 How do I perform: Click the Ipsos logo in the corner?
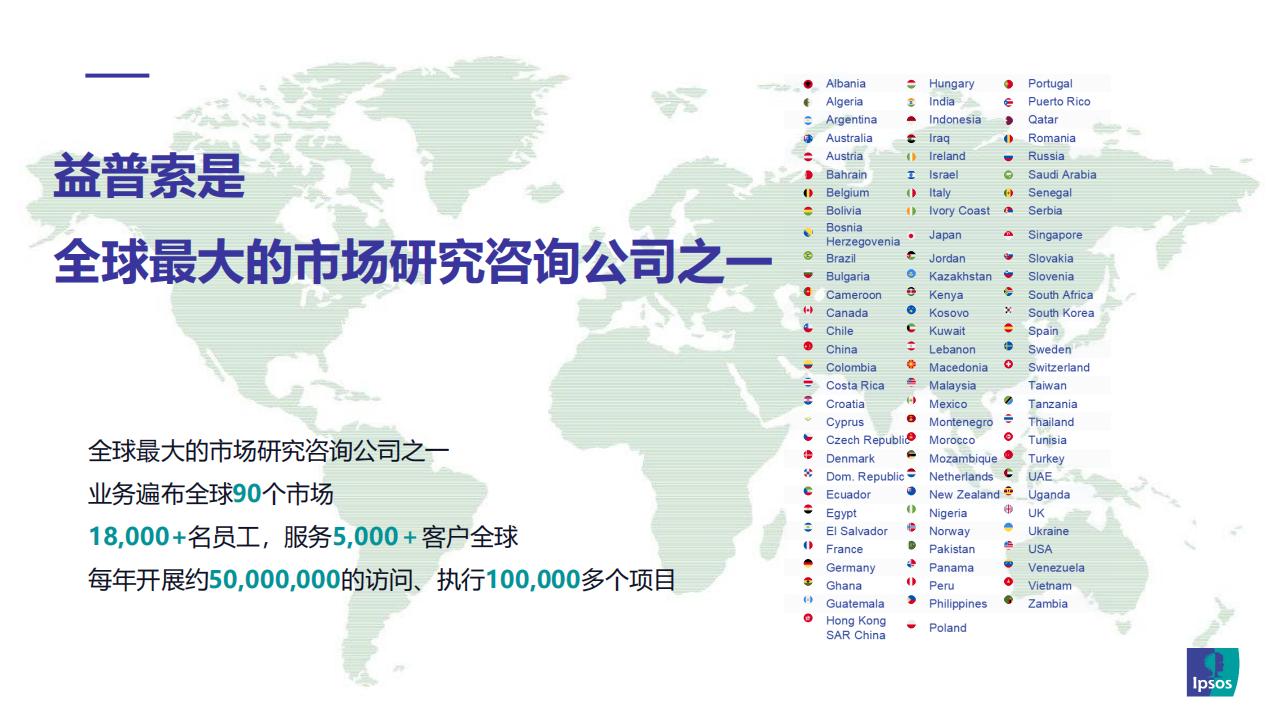1212,672
